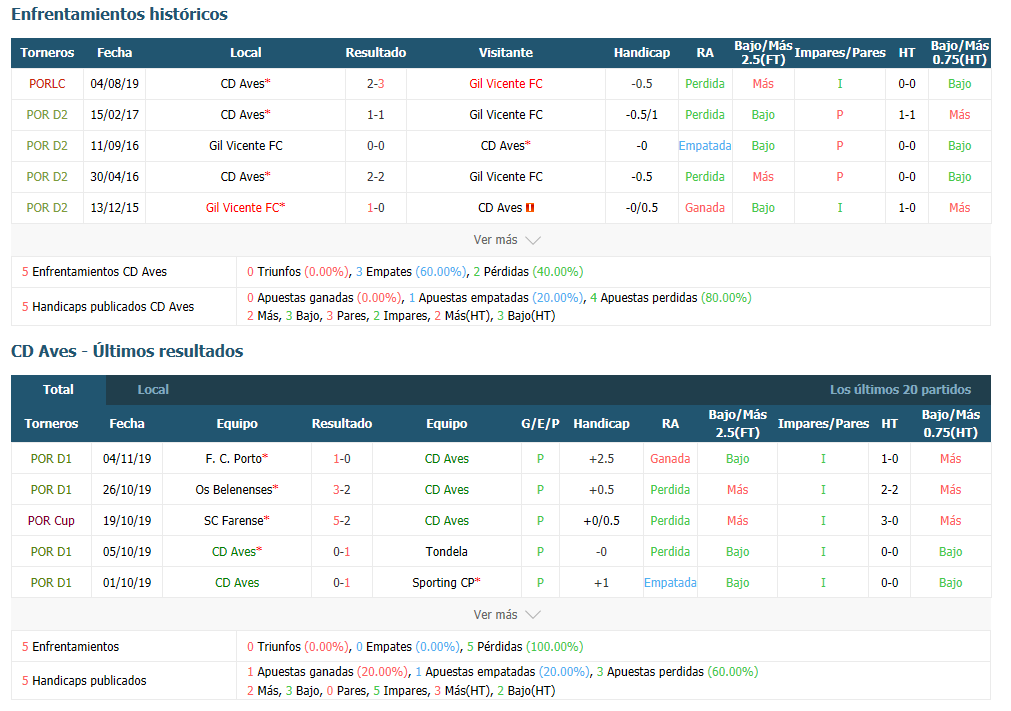Image resolution: width=1011 pixels, height=711 pixels.
Task: Expand 'Ver más' under Enfrentamientos históricos
Action: tap(507, 240)
